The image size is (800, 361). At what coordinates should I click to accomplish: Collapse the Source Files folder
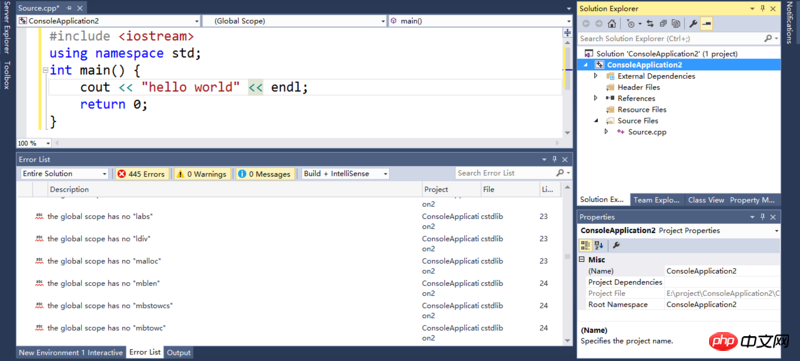tap(595, 121)
